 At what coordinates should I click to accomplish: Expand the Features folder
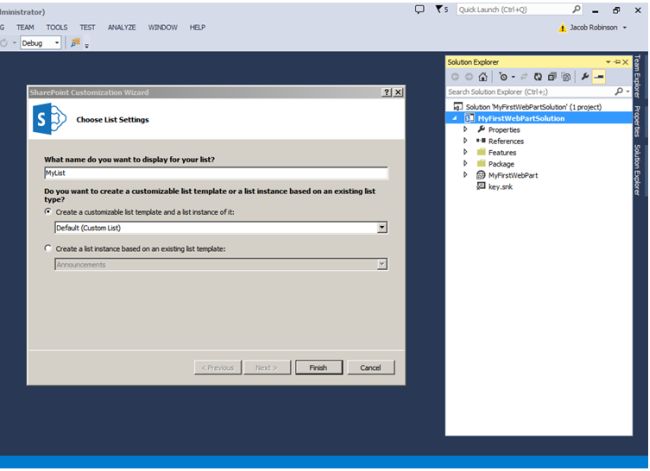tap(465, 152)
